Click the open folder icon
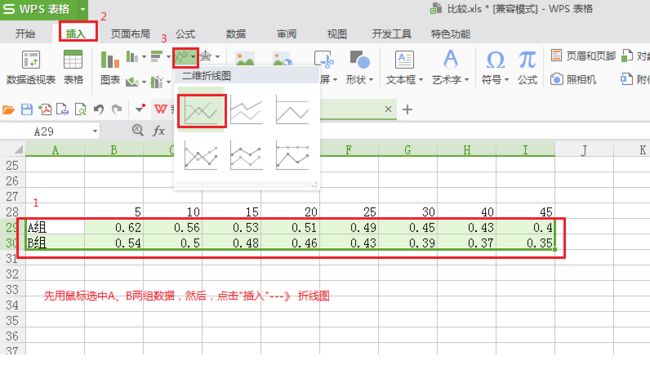650x392 pixels. coord(8,110)
